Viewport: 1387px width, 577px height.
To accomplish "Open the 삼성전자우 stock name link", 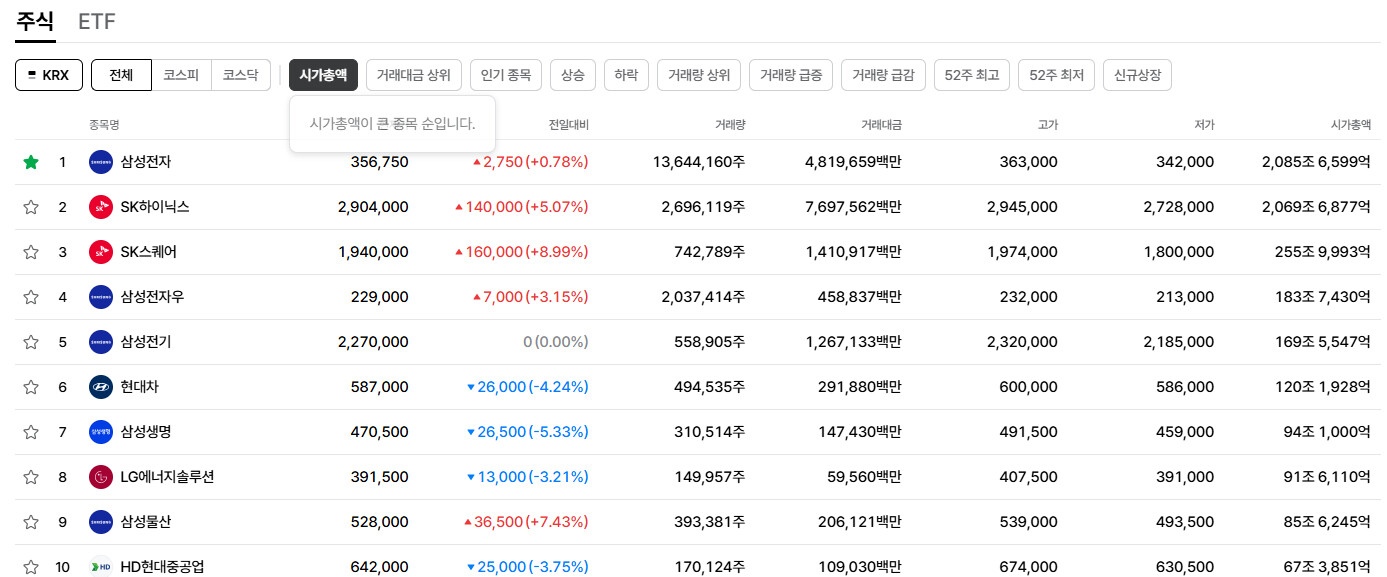I will [153, 297].
